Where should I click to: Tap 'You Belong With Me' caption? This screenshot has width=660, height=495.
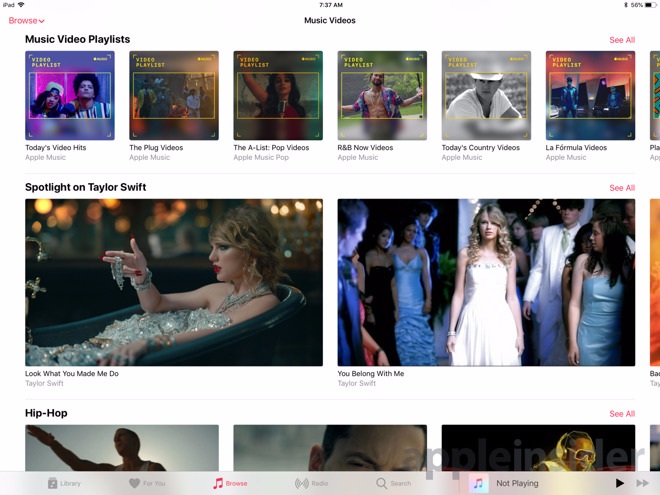click(x=371, y=374)
